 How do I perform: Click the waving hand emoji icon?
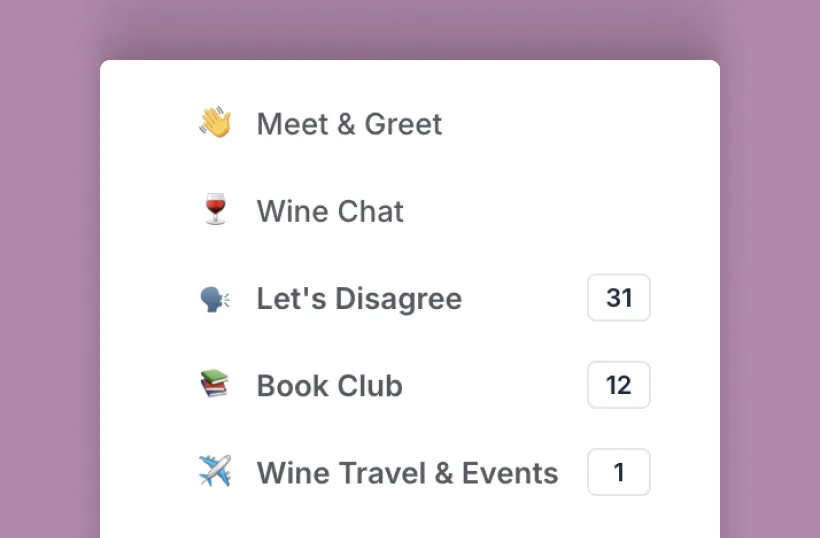tap(215, 124)
